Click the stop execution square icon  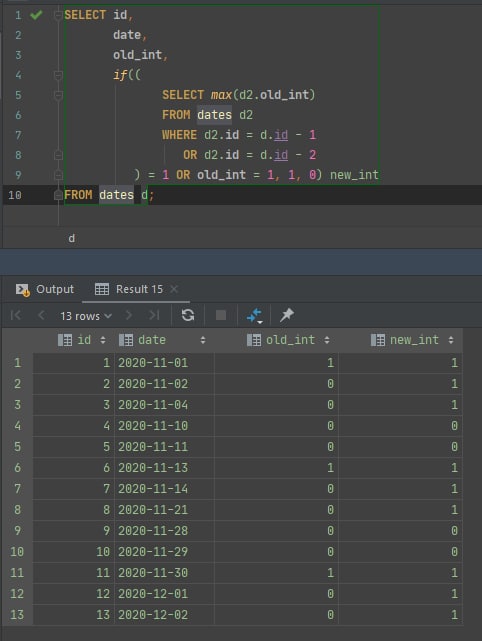221,315
